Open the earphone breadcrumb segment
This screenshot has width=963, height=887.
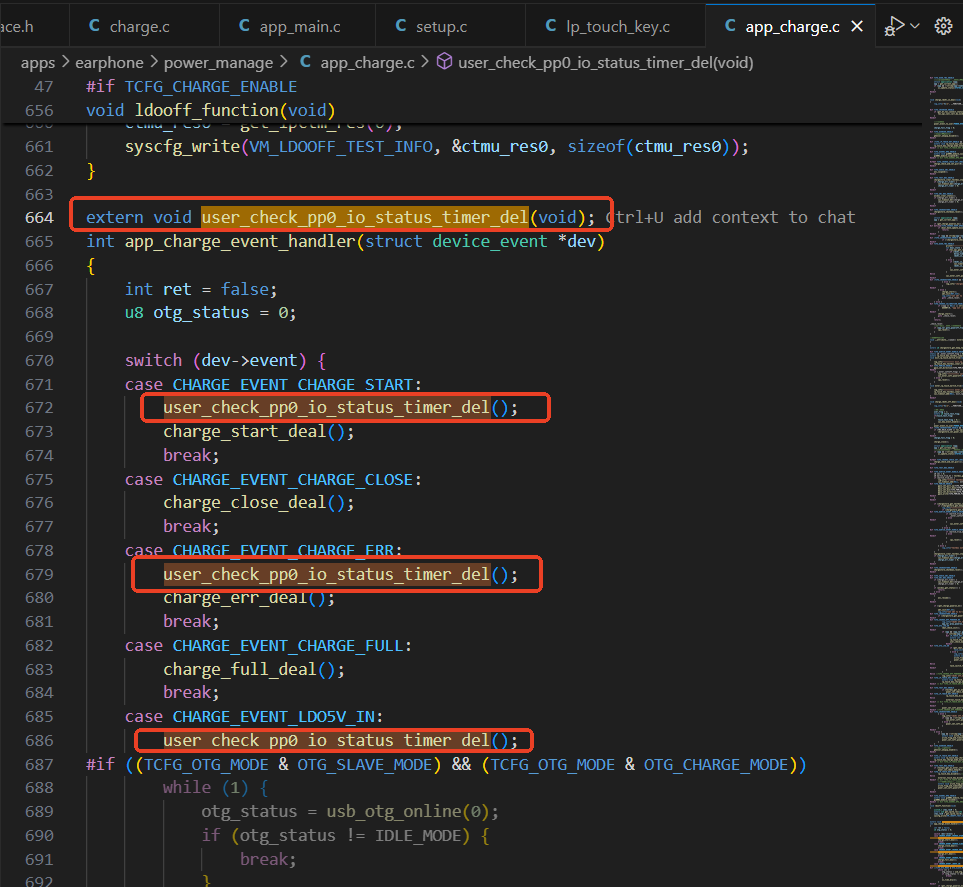click(x=109, y=63)
